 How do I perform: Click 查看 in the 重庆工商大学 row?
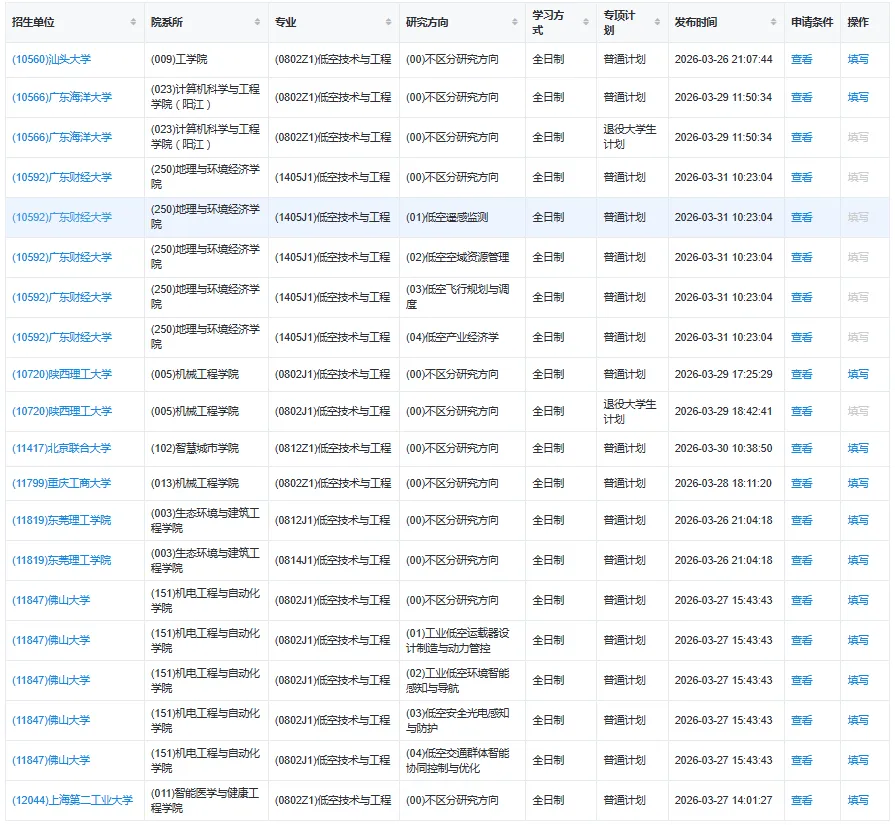801,483
